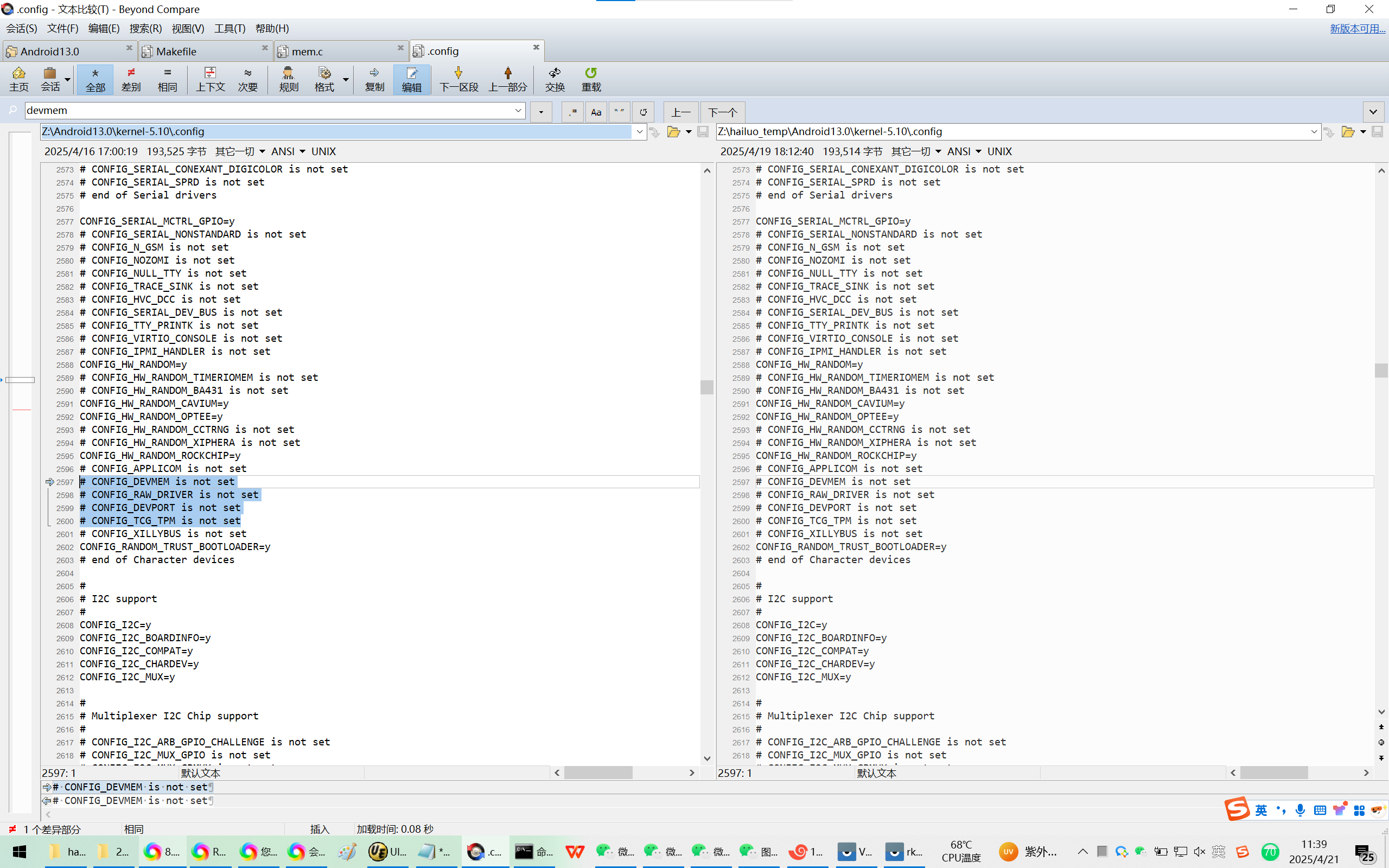The height and width of the screenshot is (868, 1389).
Task: Click the Copy (复制) toolbar icon
Action: (374, 79)
